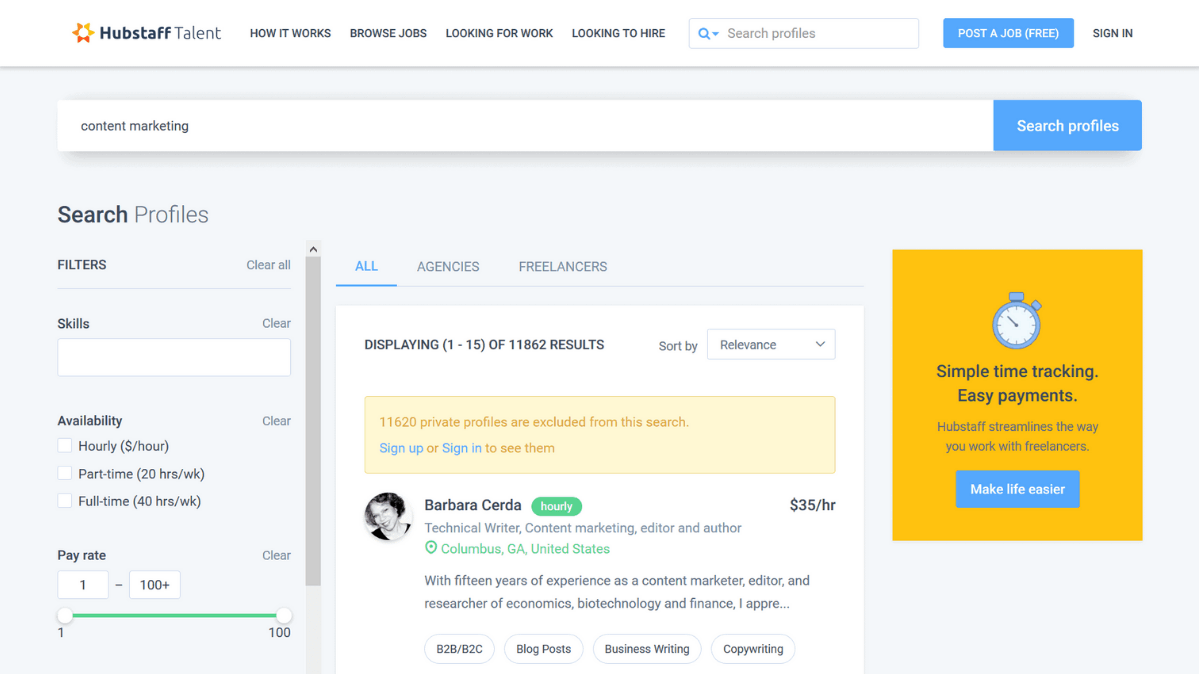This screenshot has height=674, width=1199.
Task: Focus the minimum pay rate field
Action: point(83,584)
